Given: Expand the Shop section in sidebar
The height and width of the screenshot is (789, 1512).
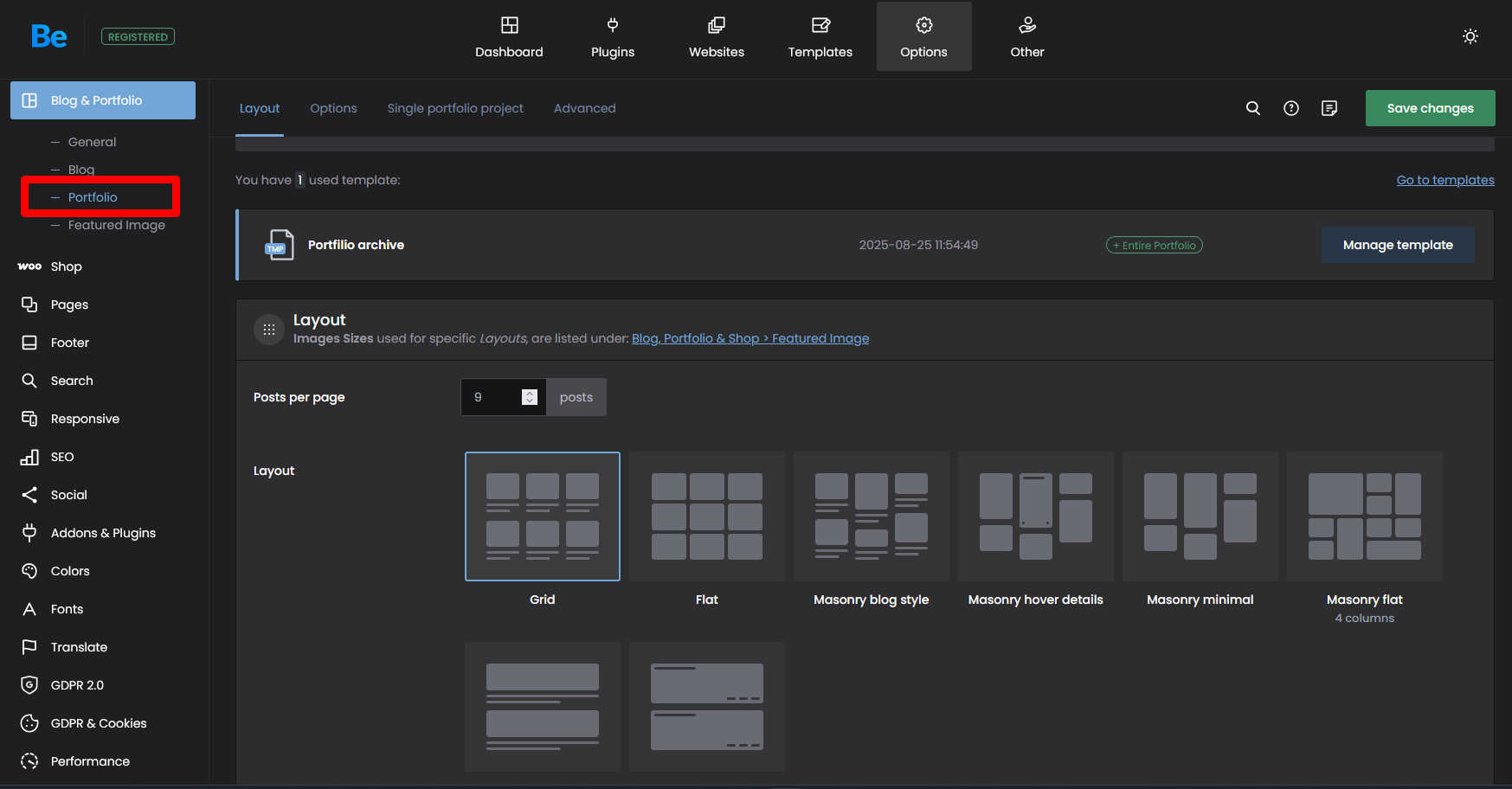Looking at the screenshot, I should coord(66,266).
